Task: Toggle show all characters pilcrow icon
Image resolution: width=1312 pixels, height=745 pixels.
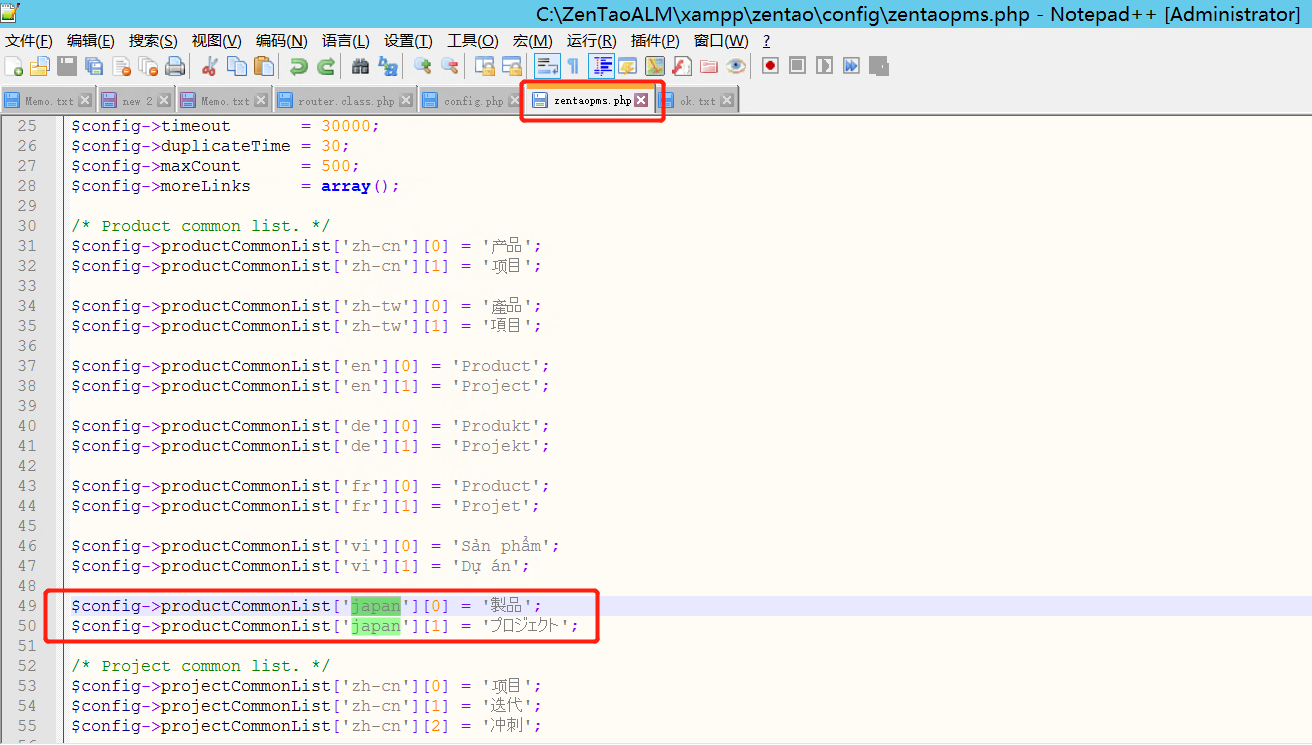Action: click(573, 66)
